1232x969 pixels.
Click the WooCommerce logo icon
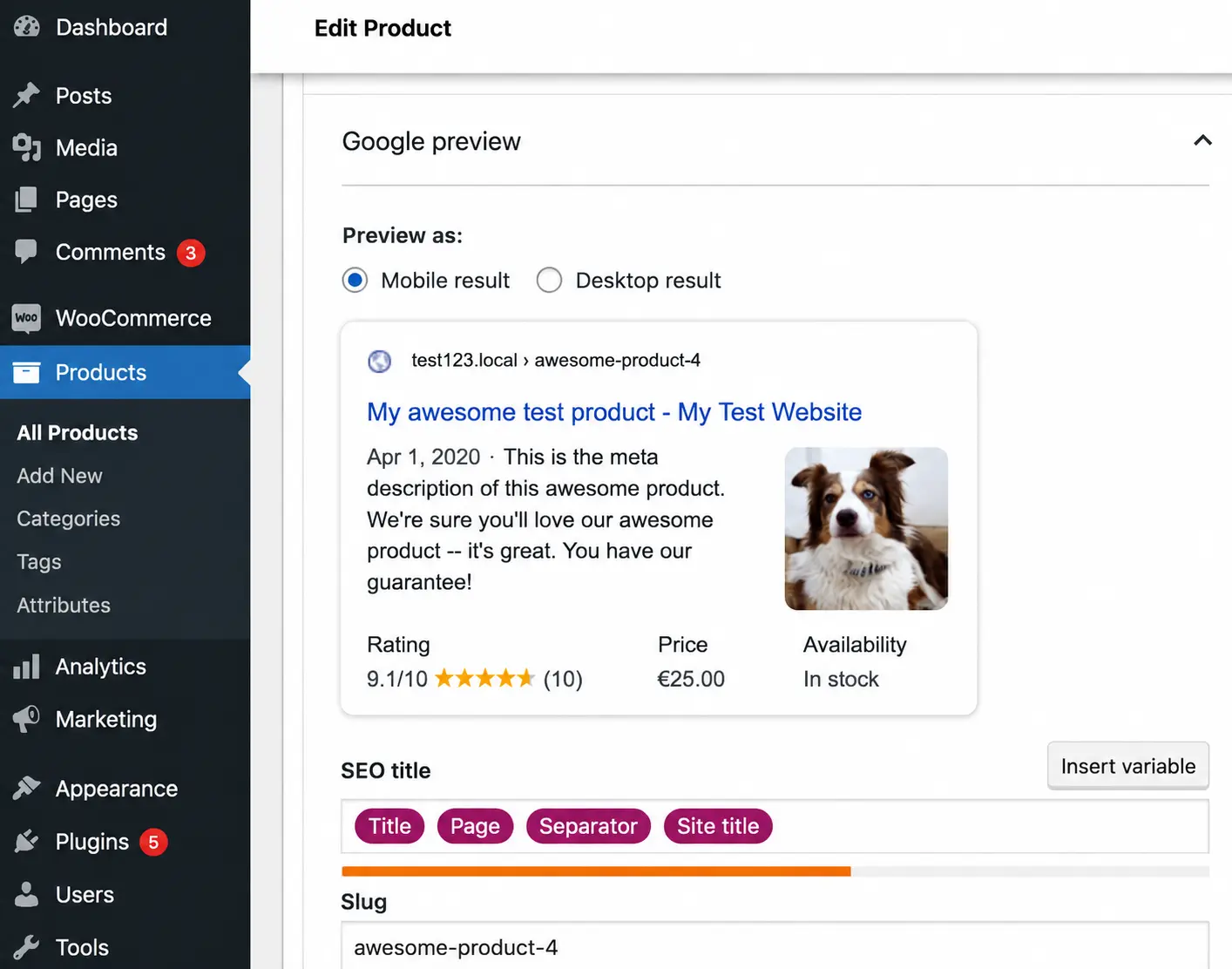pyautogui.click(x=27, y=318)
